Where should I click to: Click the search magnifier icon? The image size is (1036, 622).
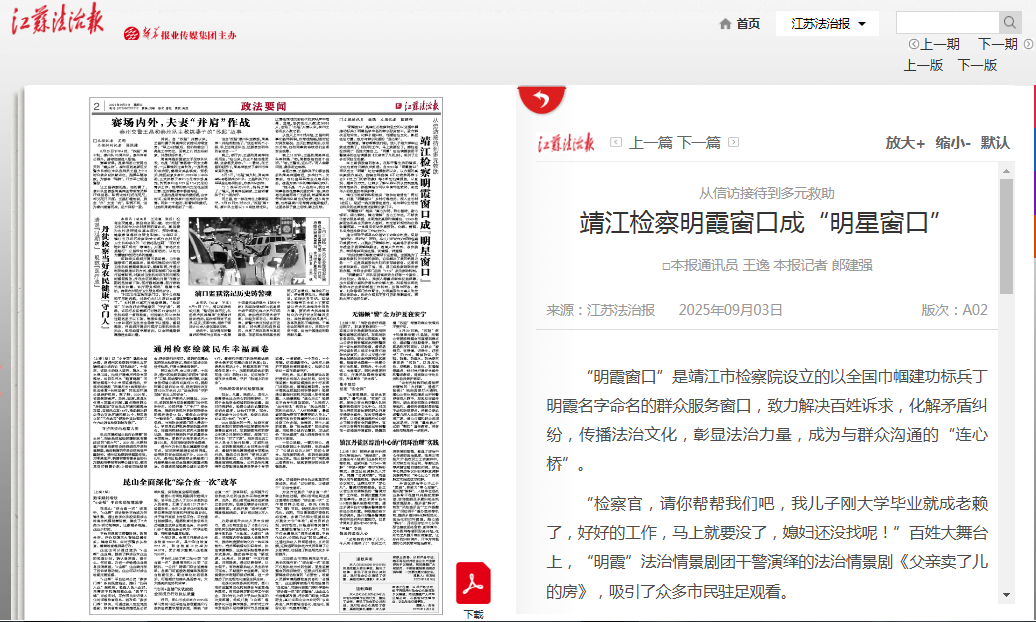coord(1009,23)
